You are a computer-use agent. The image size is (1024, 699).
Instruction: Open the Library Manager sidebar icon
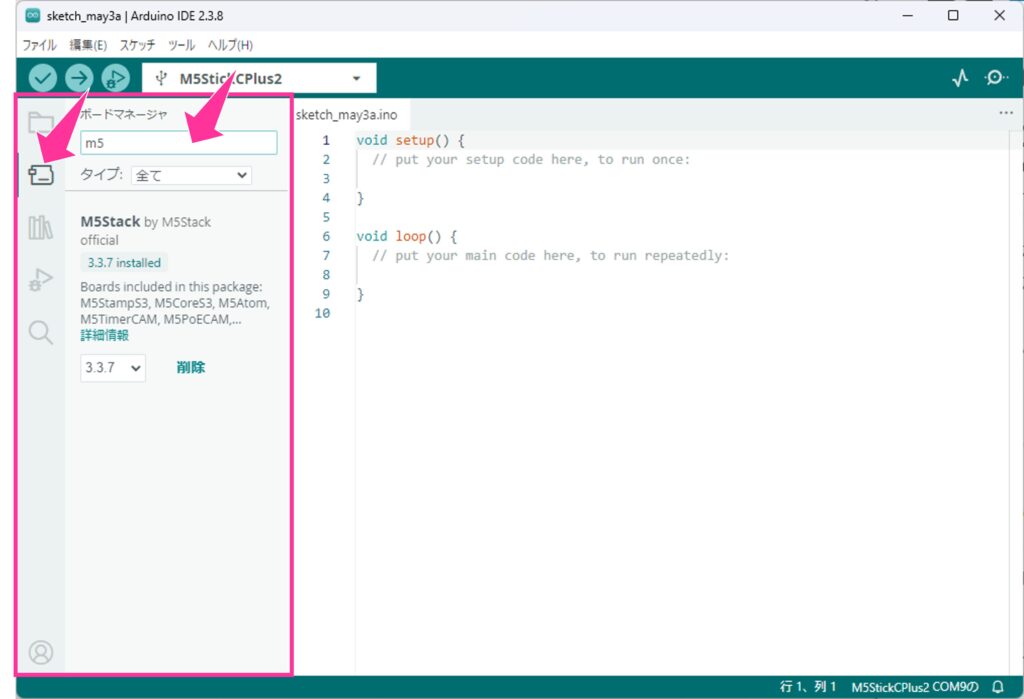pyautogui.click(x=40, y=227)
